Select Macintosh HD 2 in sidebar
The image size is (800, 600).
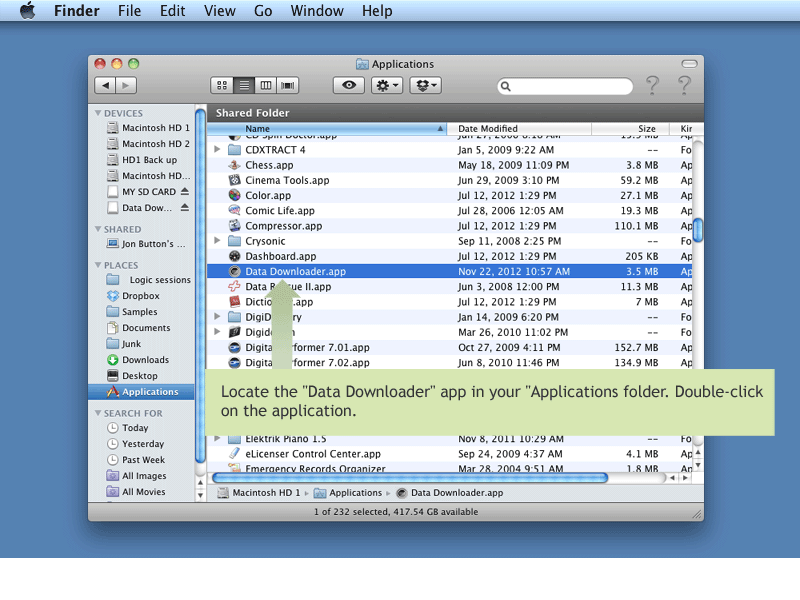click(148, 143)
